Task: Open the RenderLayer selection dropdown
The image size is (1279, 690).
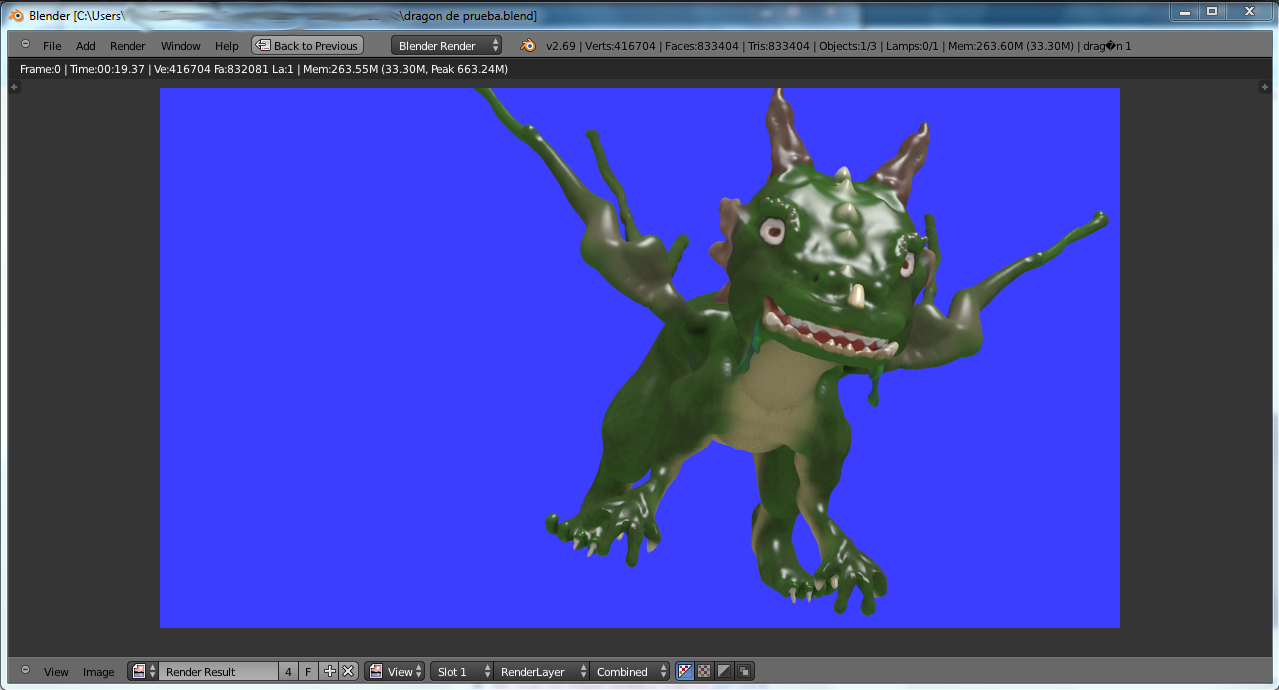Action: [541, 672]
